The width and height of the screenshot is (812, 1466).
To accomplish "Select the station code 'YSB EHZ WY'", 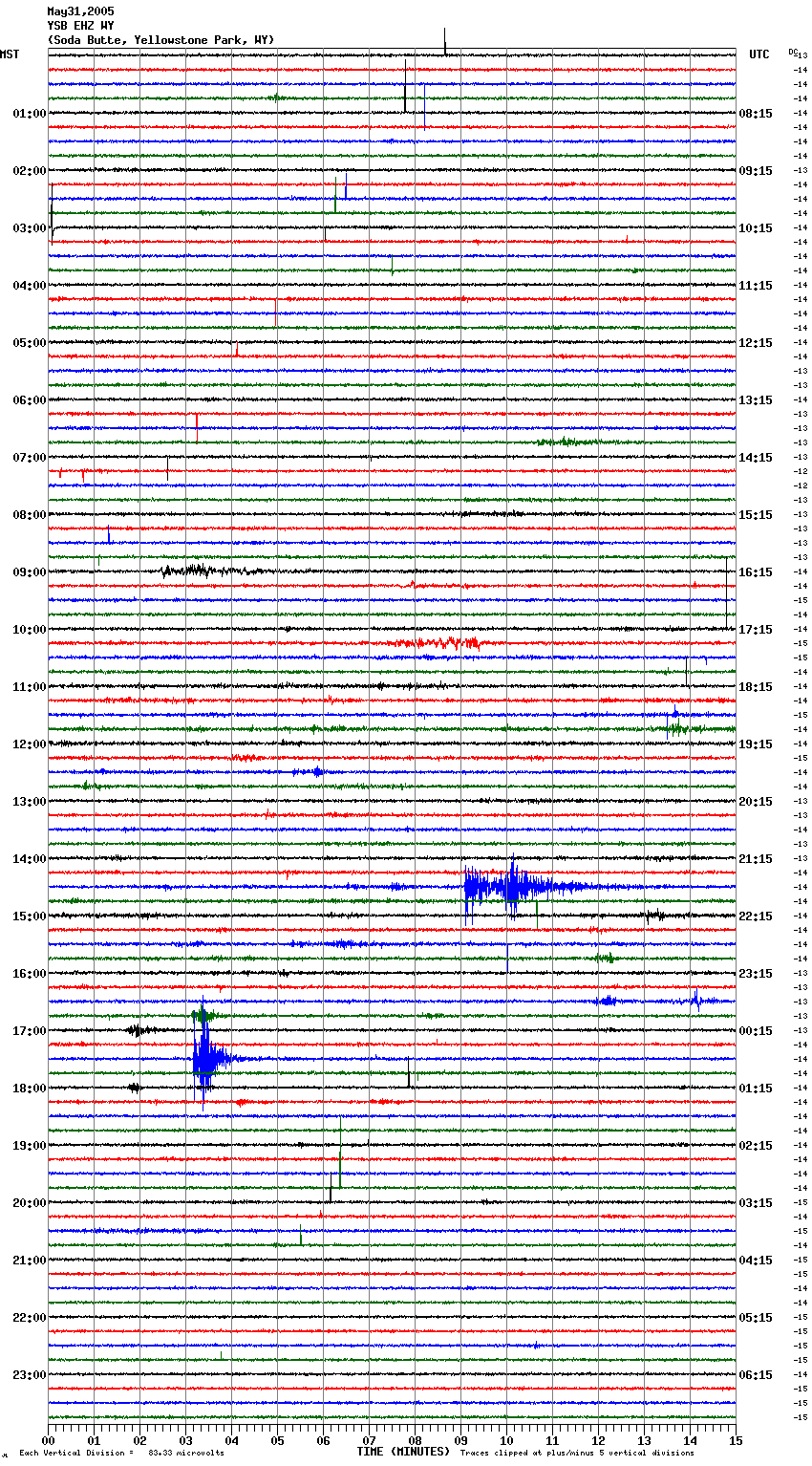I will (80, 26).
